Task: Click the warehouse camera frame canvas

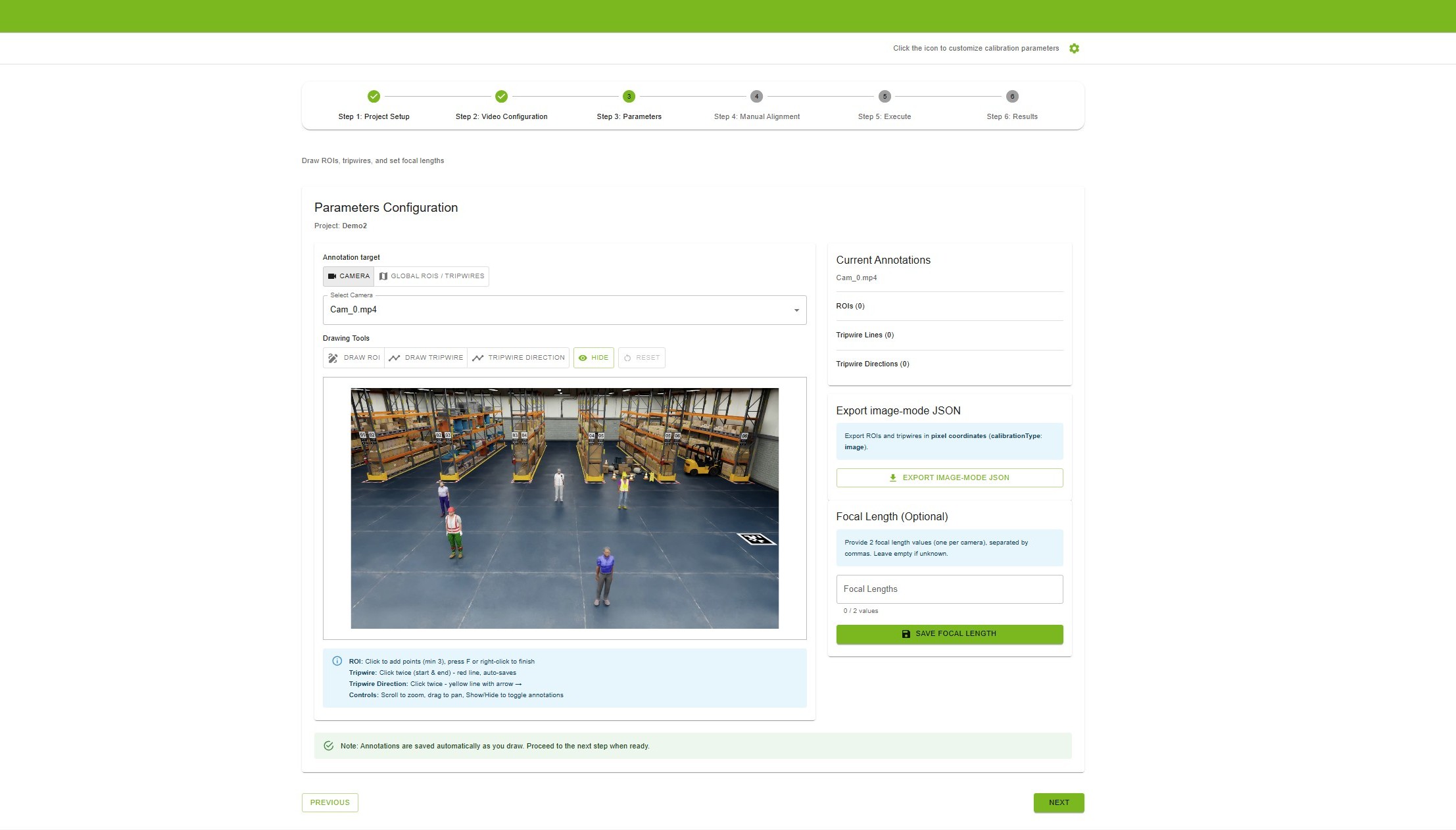Action: click(x=564, y=508)
